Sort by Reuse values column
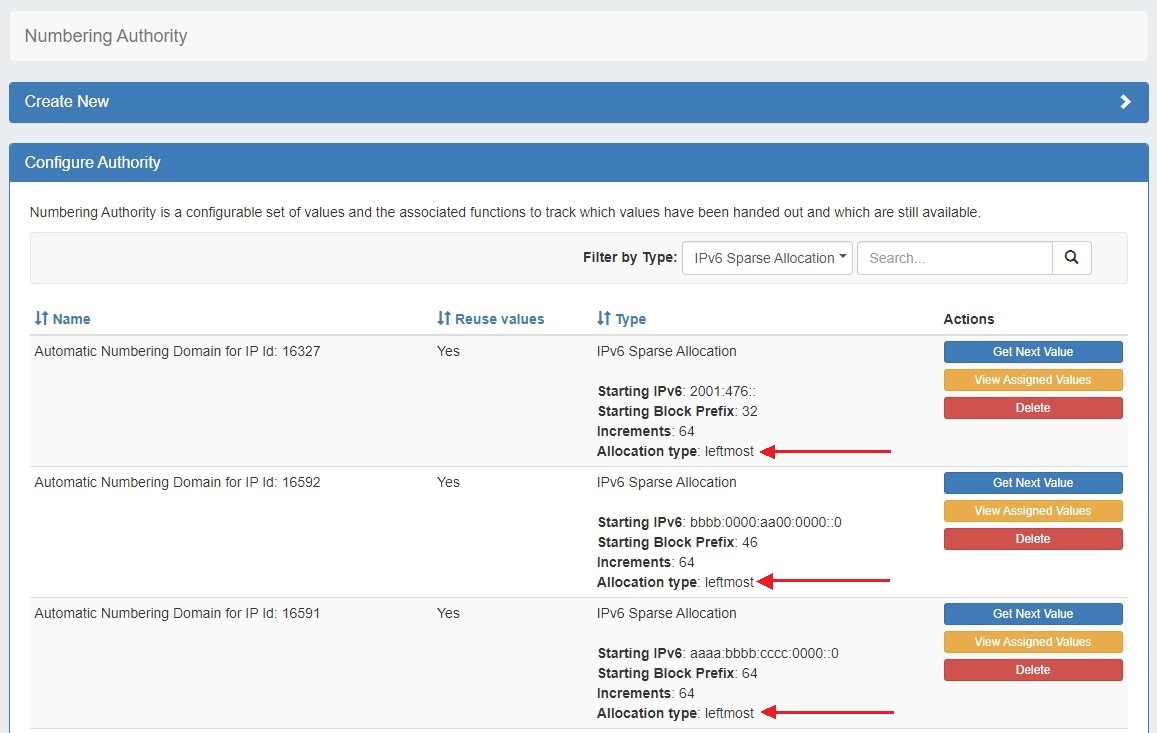Image resolution: width=1157 pixels, height=733 pixels. click(x=491, y=319)
